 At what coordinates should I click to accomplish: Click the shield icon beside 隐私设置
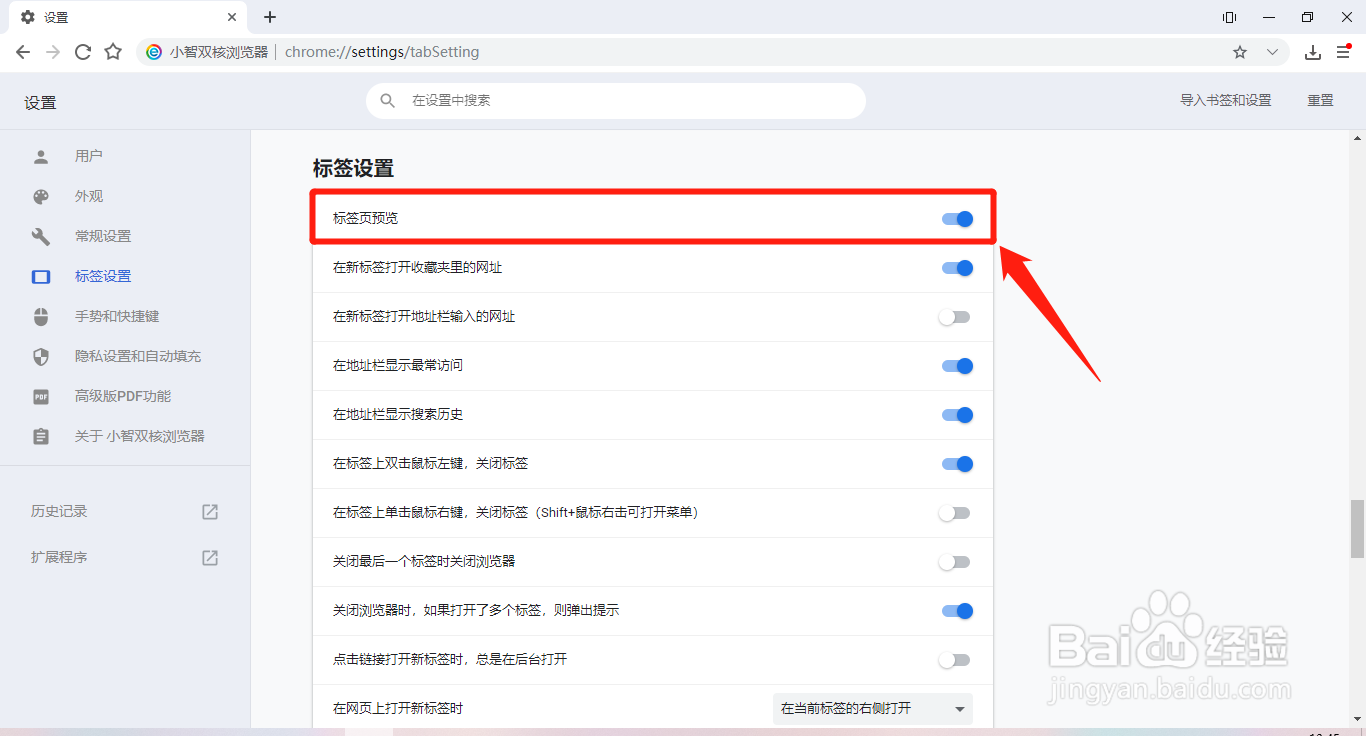click(x=41, y=356)
